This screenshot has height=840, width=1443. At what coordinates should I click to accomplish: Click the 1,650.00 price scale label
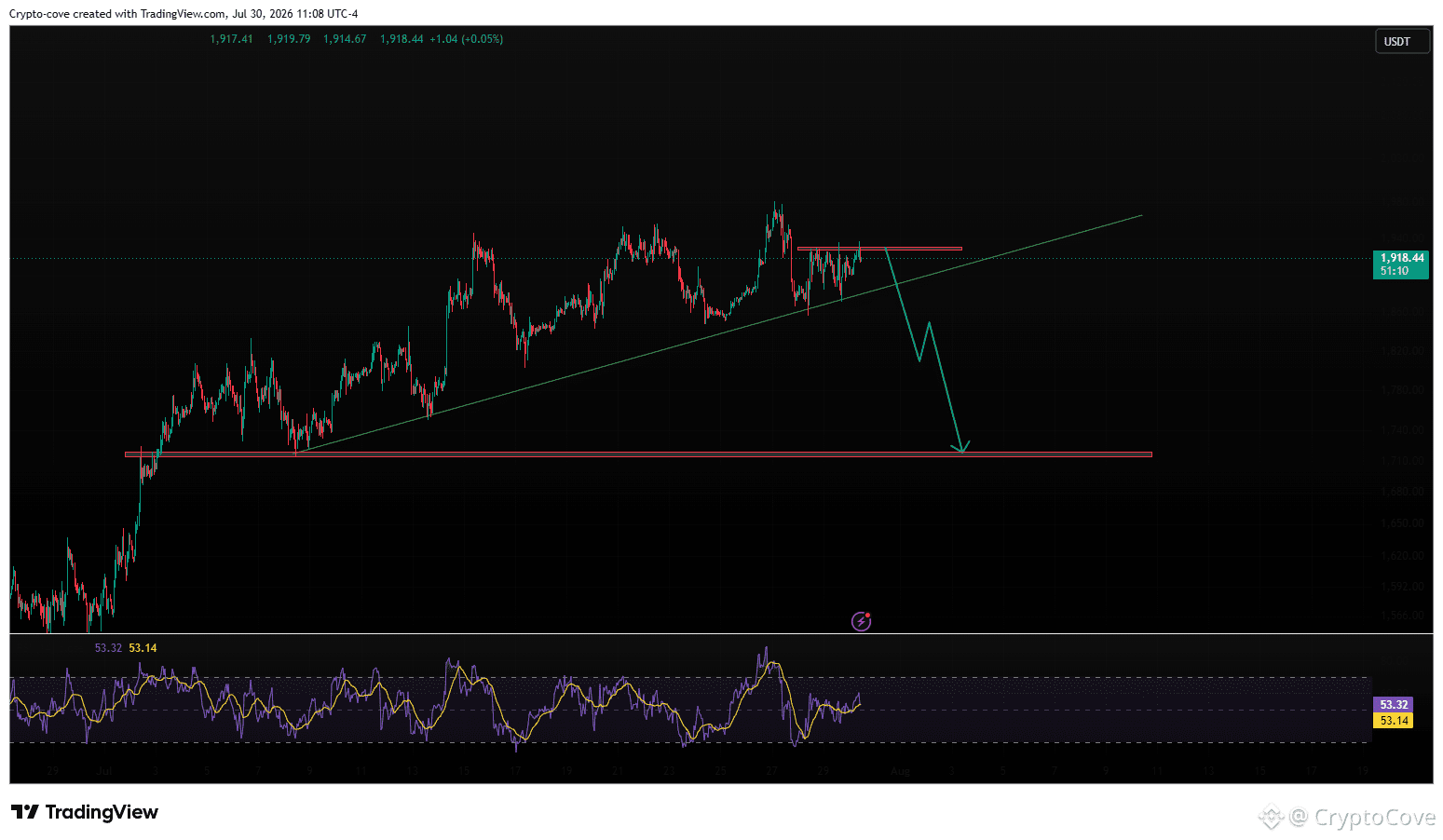tap(1403, 523)
